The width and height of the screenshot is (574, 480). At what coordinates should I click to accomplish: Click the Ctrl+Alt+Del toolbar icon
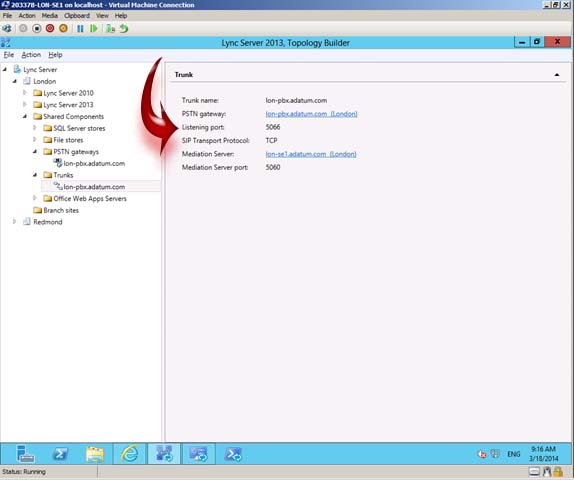[7, 29]
